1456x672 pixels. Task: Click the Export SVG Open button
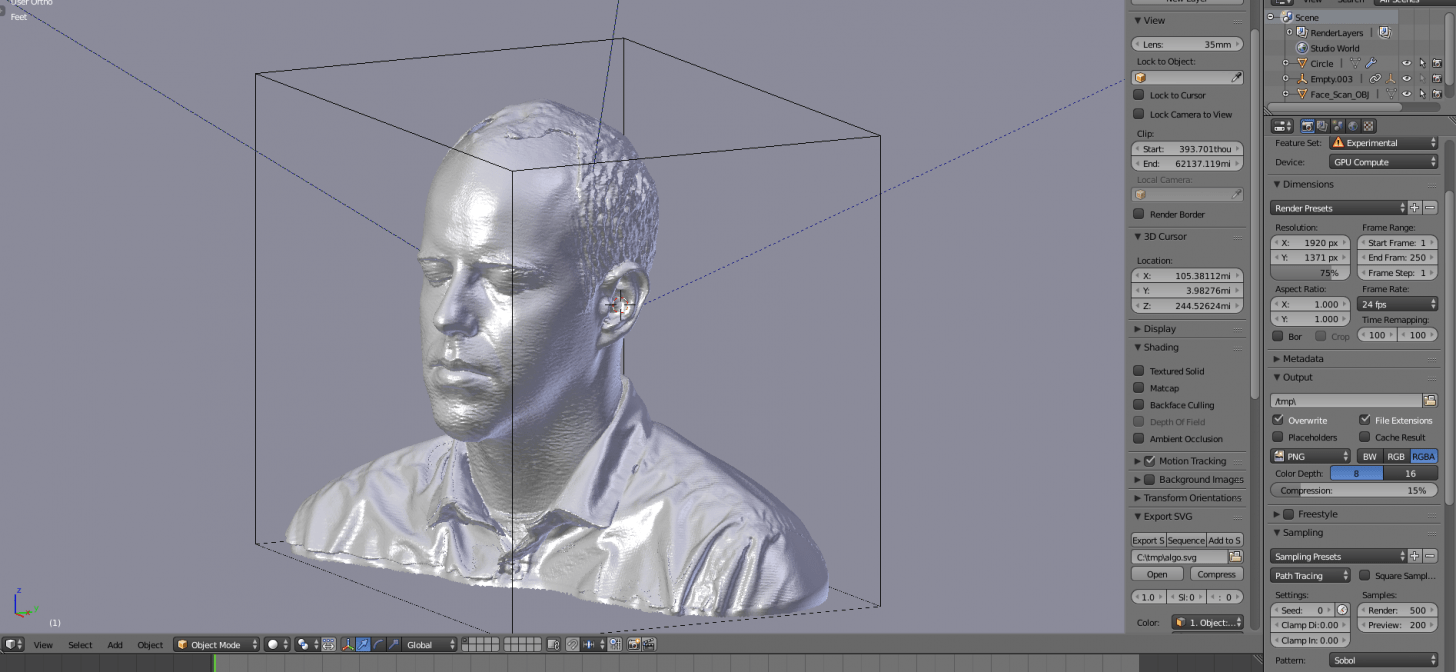pyautogui.click(x=1157, y=574)
